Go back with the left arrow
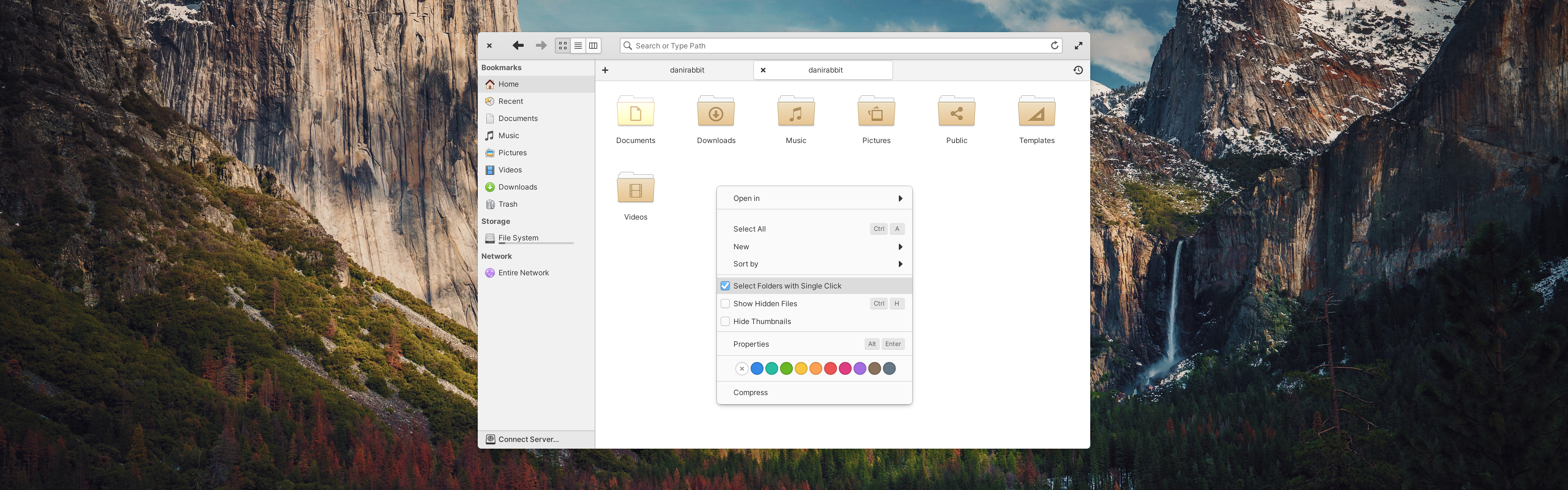Image resolution: width=1568 pixels, height=490 pixels. (x=518, y=46)
